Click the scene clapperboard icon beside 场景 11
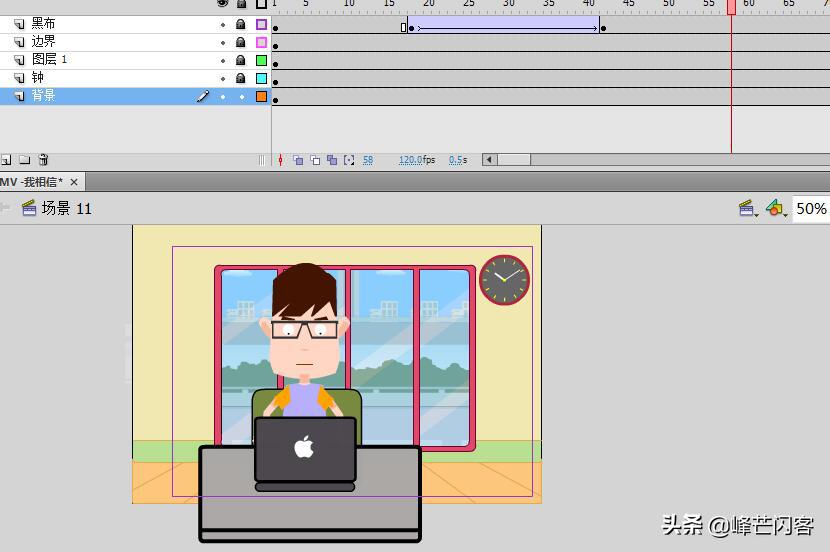830x552 pixels. click(29, 208)
